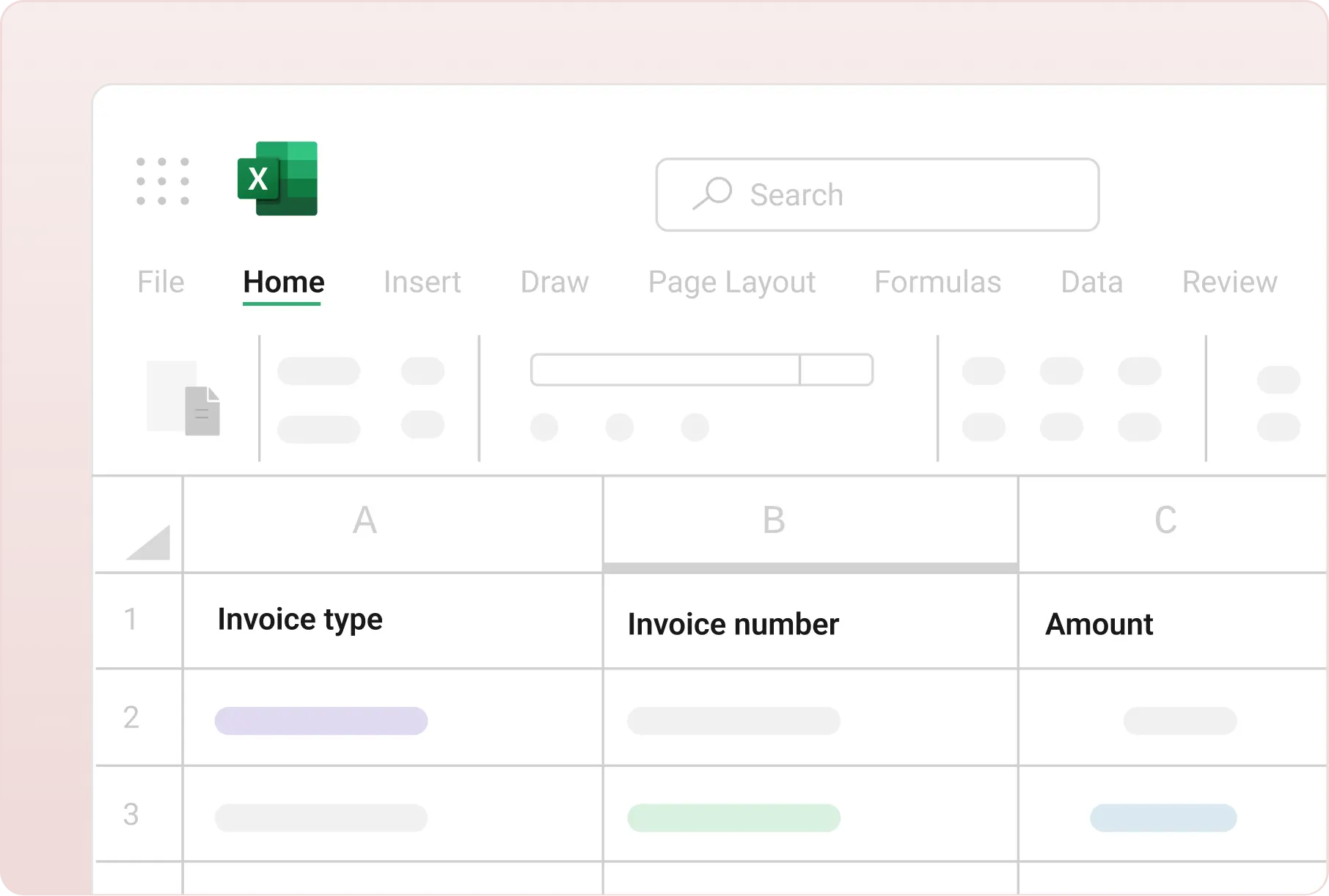Open the app launcher dots grid

[x=163, y=181]
